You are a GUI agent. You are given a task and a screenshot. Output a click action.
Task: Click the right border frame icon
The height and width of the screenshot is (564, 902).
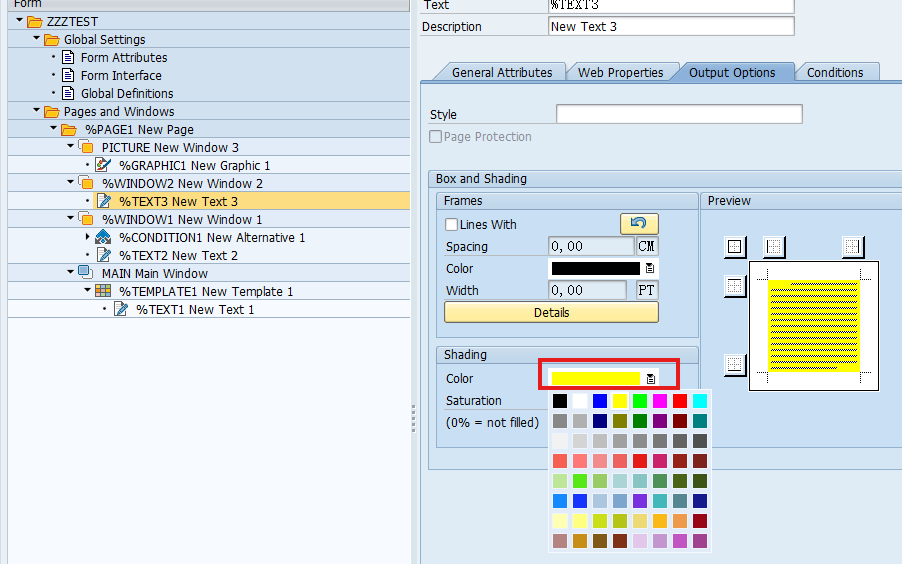853,247
